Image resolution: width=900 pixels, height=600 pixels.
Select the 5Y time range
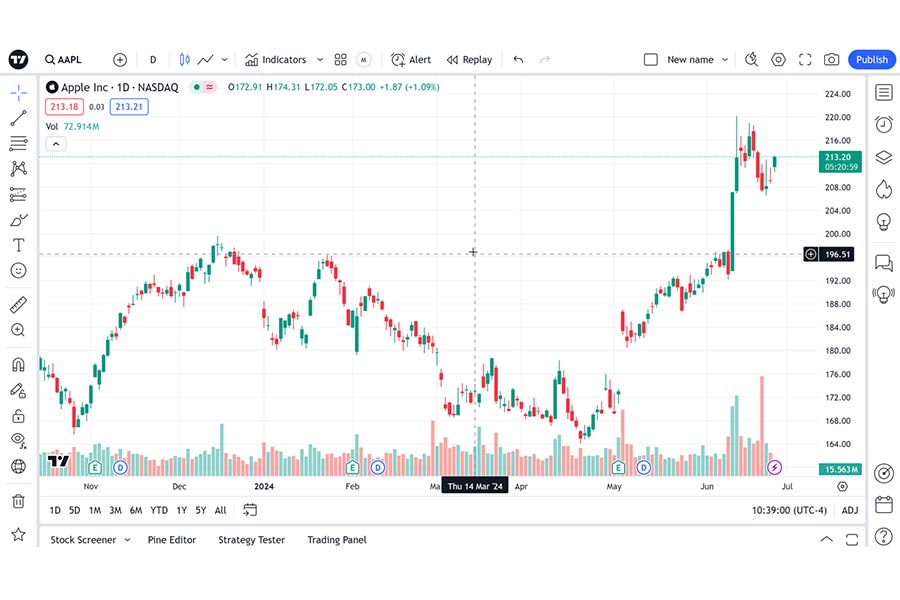coord(200,510)
